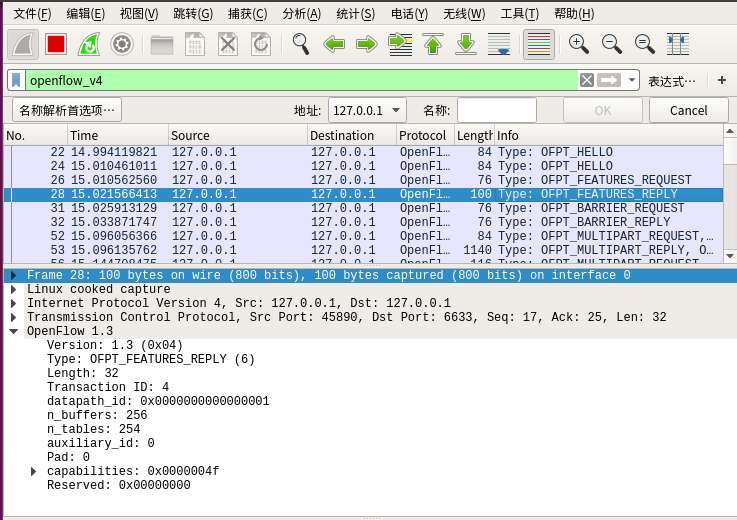Zoom out the main window text

(612, 45)
